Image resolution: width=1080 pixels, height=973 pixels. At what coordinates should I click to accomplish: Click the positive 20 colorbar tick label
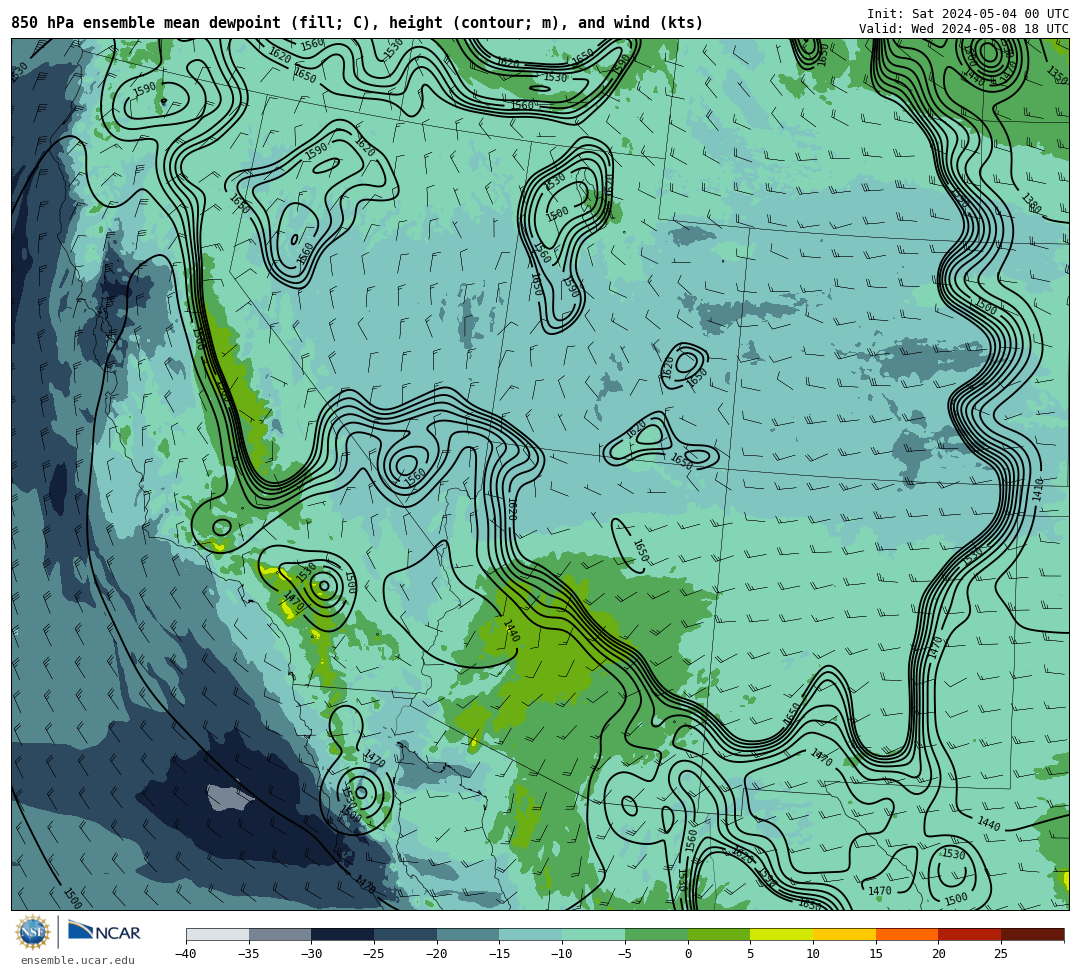pyautogui.click(x=938, y=954)
